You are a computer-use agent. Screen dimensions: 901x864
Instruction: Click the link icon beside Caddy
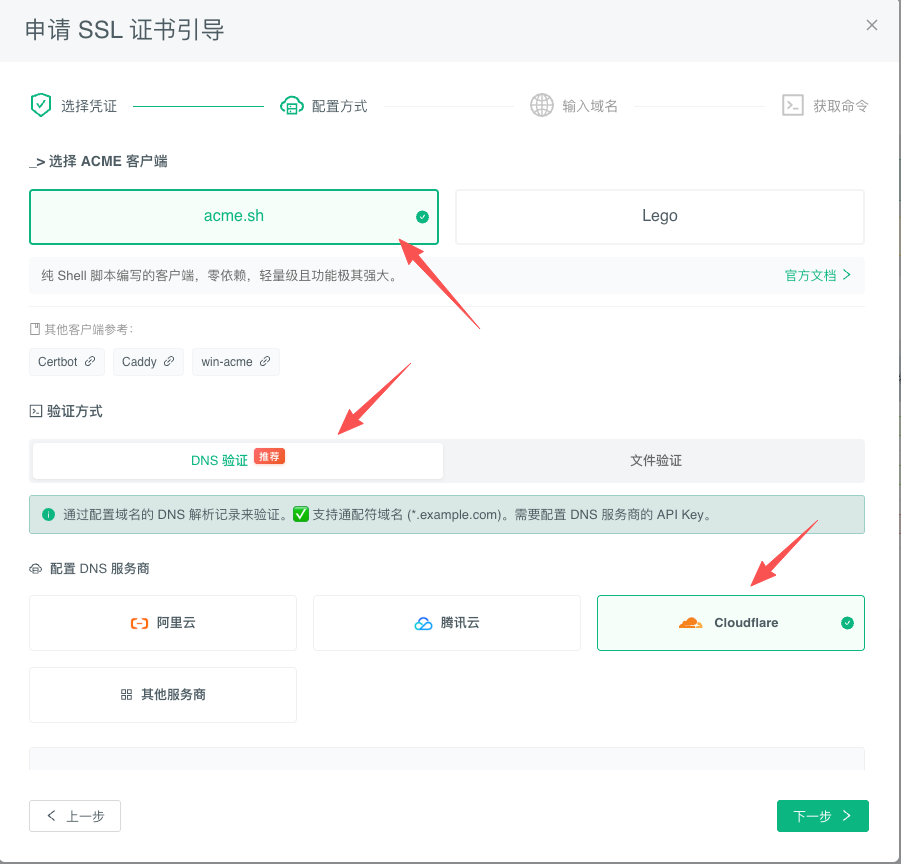169,361
